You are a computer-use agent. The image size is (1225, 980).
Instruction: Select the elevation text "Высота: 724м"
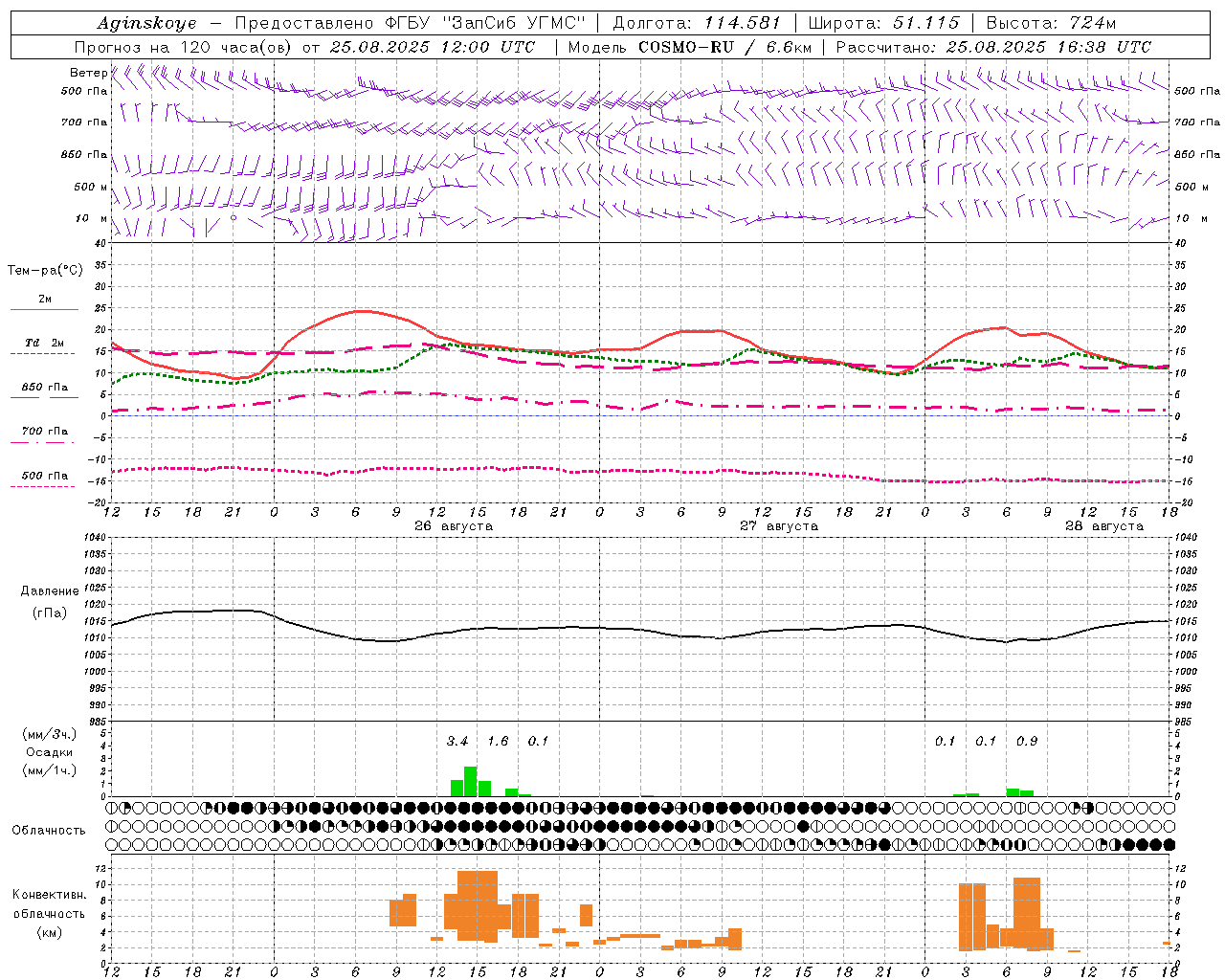coord(1051,23)
